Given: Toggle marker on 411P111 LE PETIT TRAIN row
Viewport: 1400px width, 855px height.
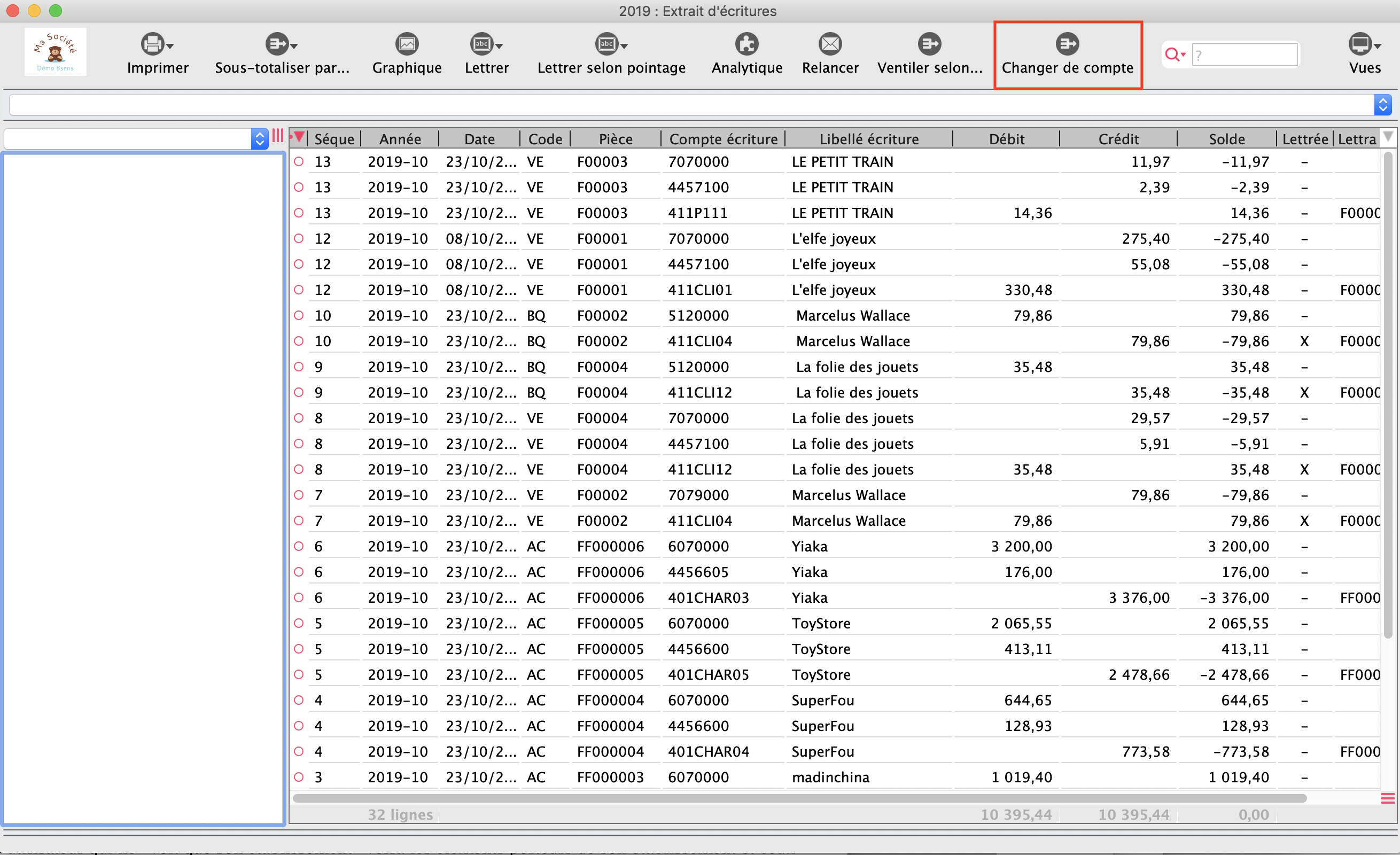Looking at the screenshot, I should (299, 213).
